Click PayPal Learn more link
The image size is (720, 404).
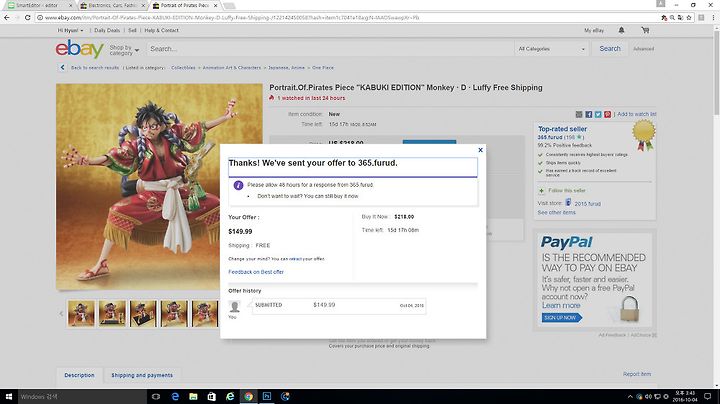click(561, 305)
